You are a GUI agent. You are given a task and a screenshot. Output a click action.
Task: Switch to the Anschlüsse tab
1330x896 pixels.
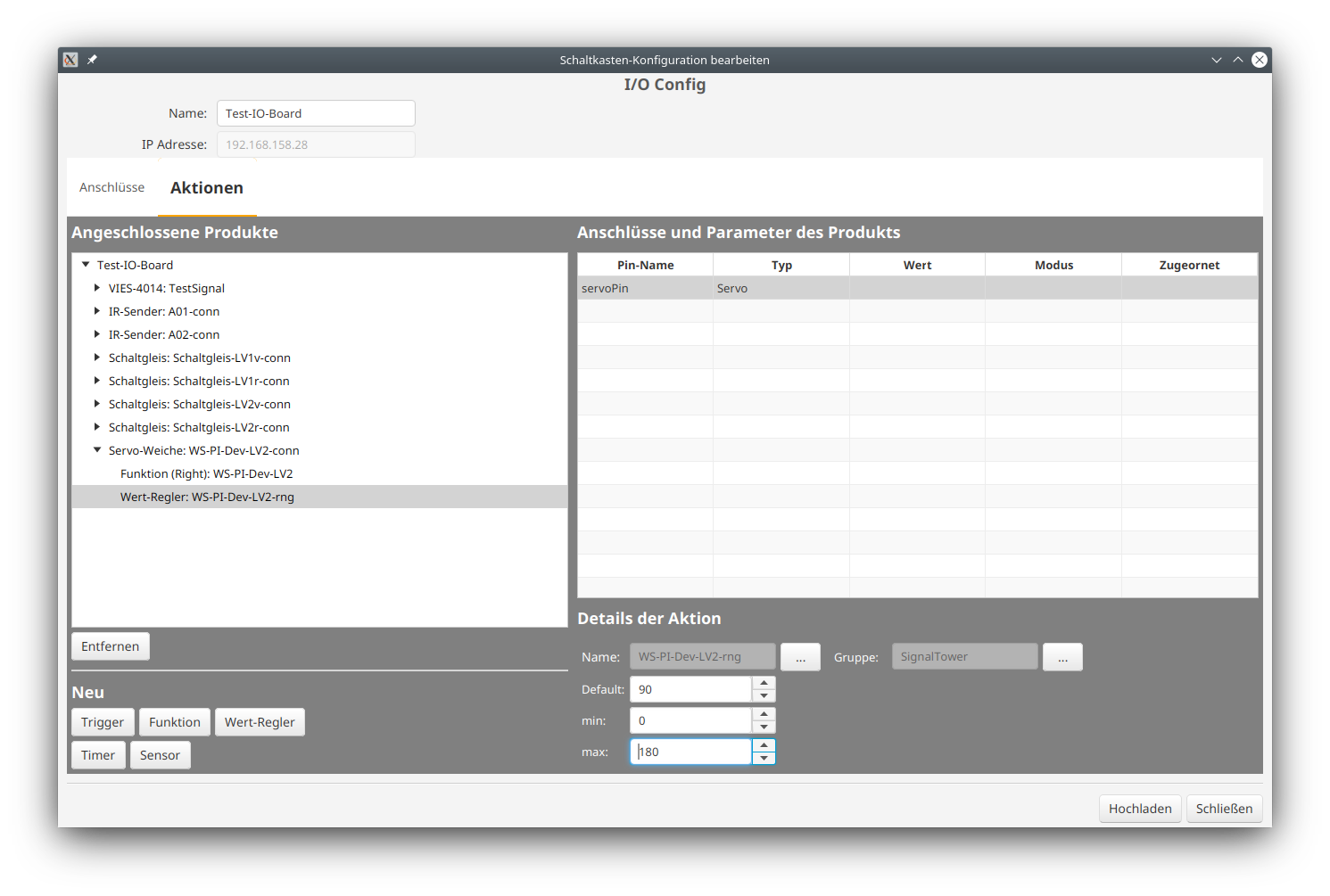(112, 187)
